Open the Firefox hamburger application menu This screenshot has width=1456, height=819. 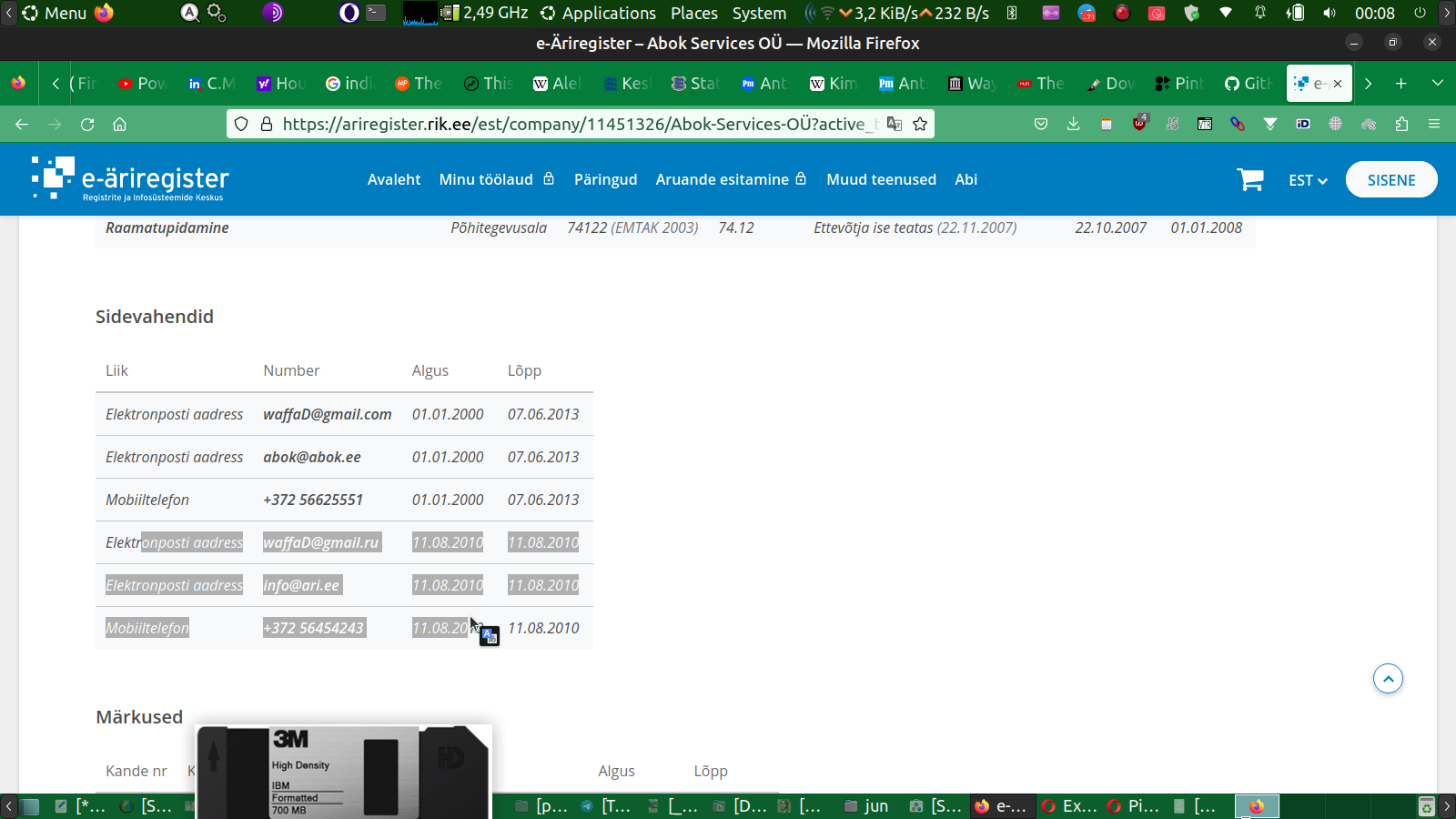(x=1434, y=124)
